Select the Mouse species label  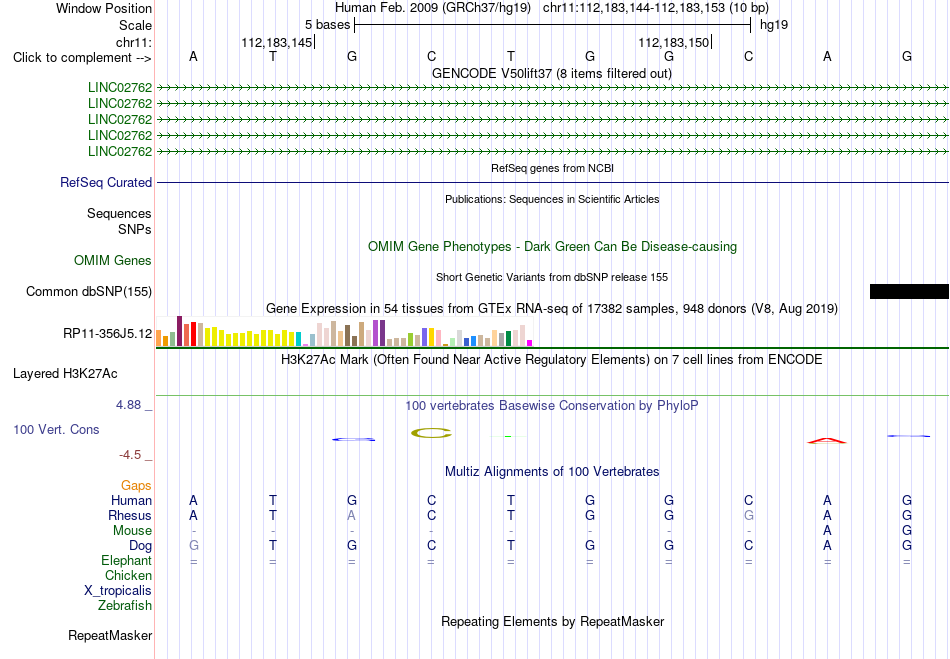pyautogui.click(x=133, y=531)
